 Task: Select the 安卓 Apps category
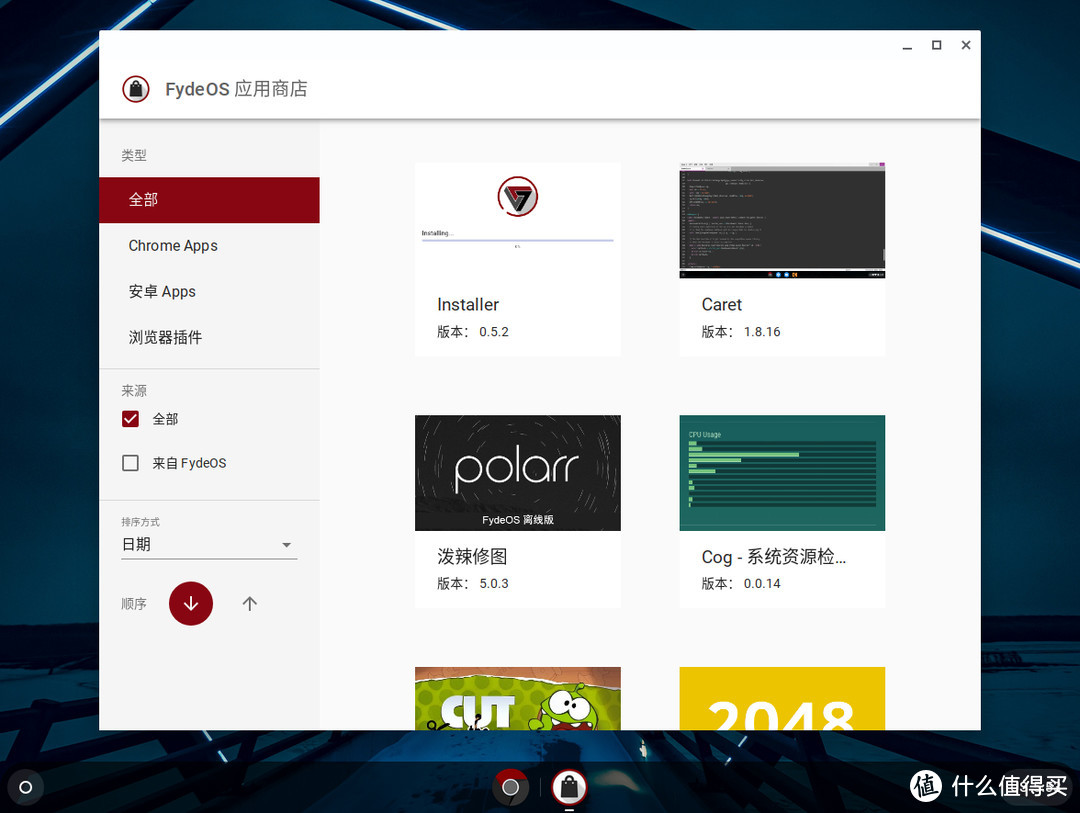pos(162,291)
